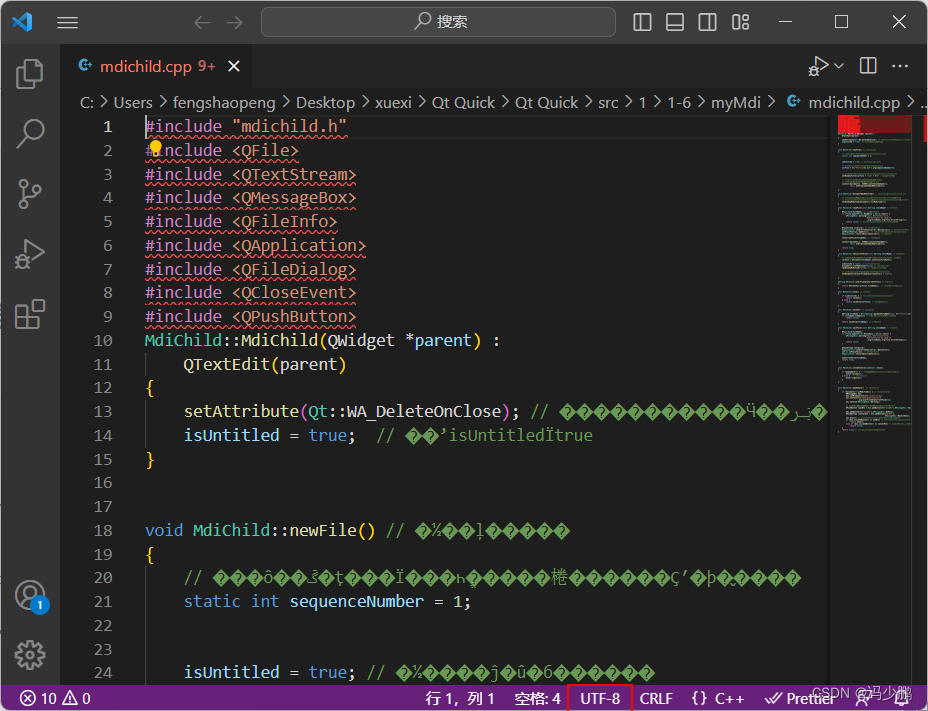Image resolution: width=928 pixels, height=711 pixels.
Task: Click the myMdi breadcrumb
Action: pos(736,102)
